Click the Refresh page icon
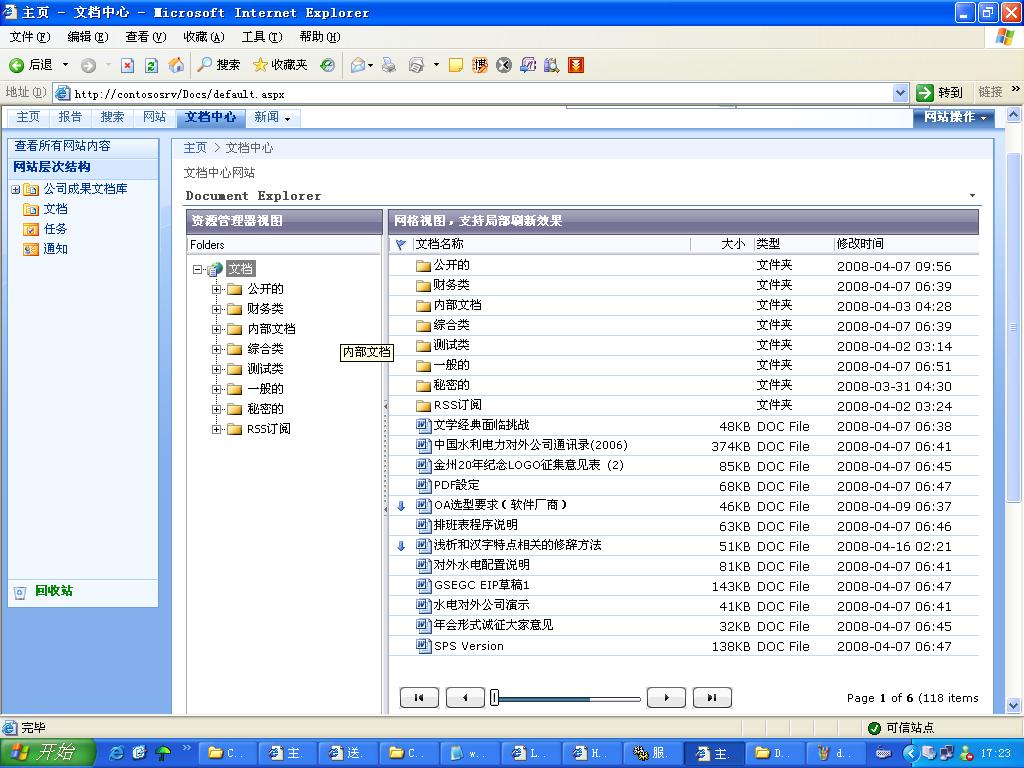This screenshot has height=768, width=1024. coord(151,65)
